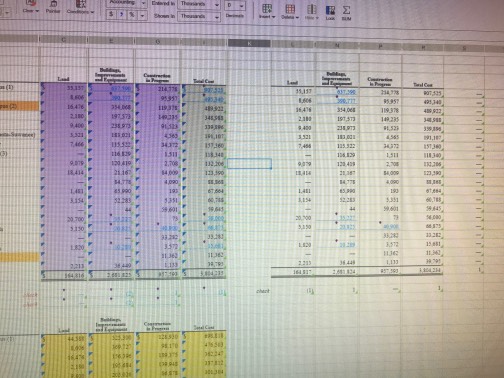Select right table Land cell 55,157
Viewport: 504px width, 378px height.
point(293,91)
